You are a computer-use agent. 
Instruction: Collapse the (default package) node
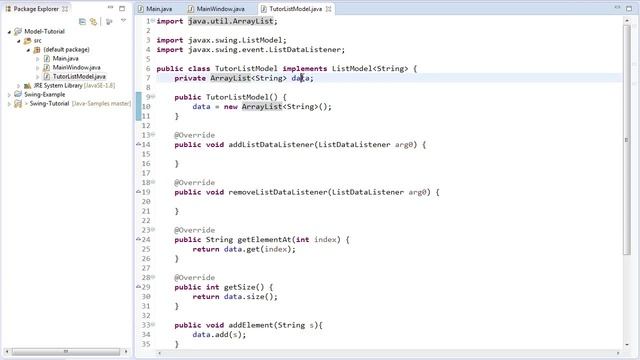(x=28, y=50)
